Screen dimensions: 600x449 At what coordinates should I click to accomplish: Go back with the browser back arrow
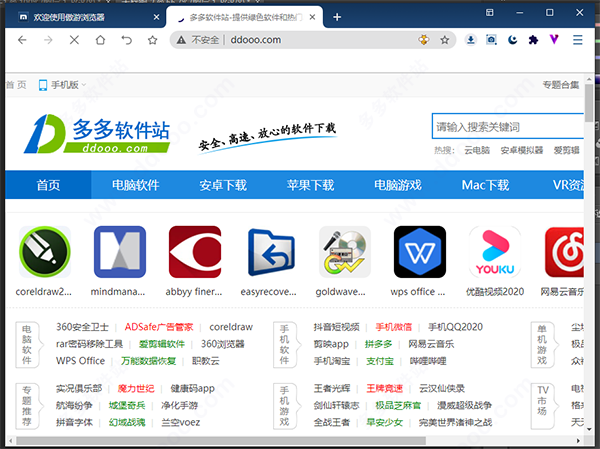click(x=22, y=40)
